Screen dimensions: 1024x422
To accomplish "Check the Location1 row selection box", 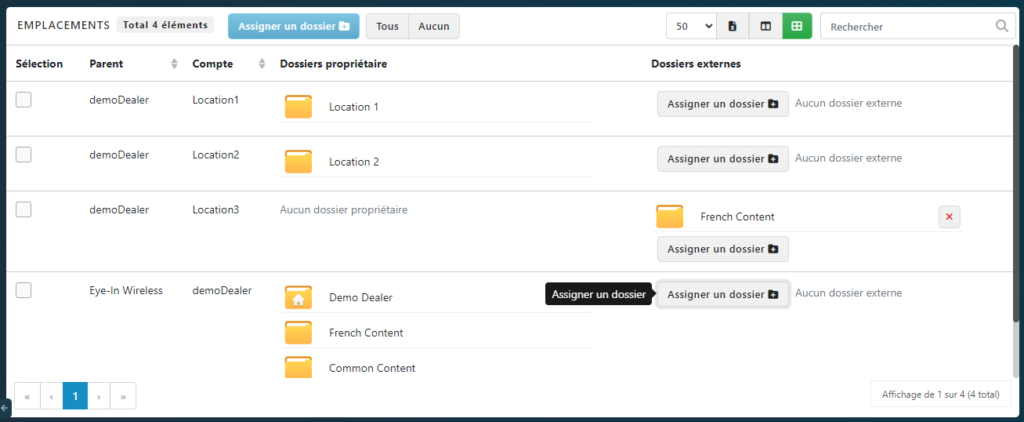I will click(24, 99).
